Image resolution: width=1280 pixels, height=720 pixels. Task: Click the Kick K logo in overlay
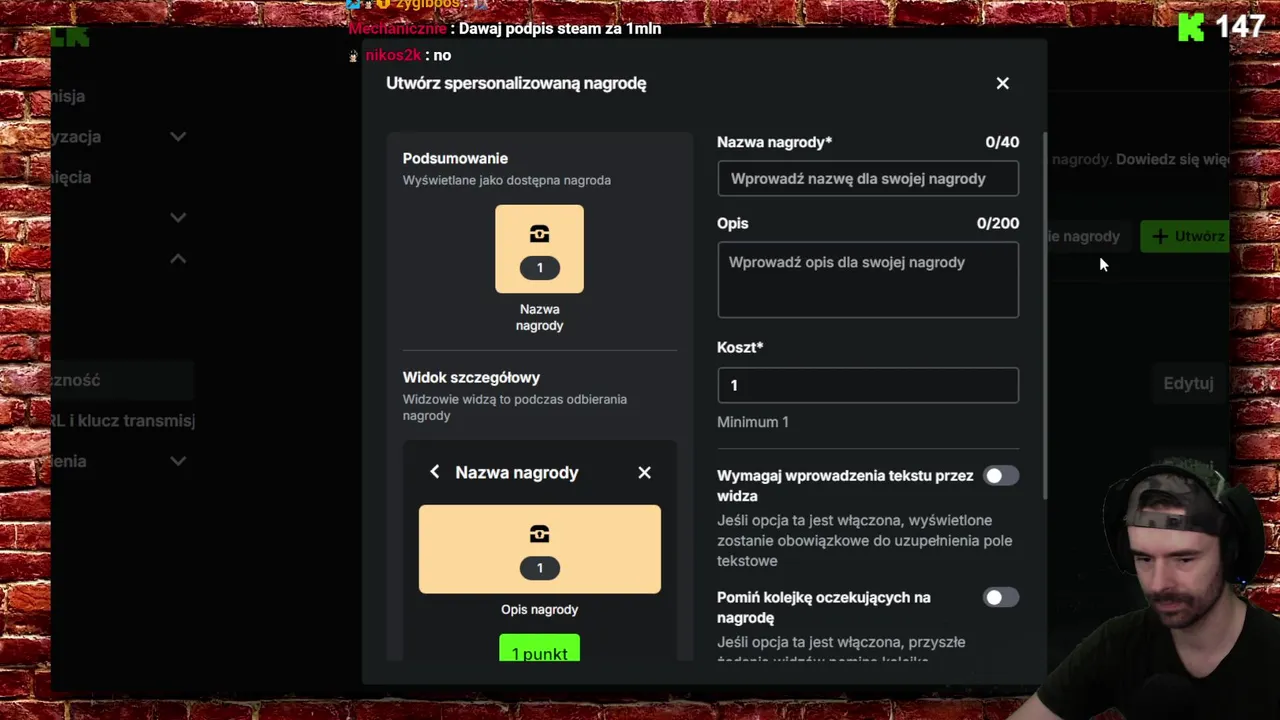click(1190, 27)
